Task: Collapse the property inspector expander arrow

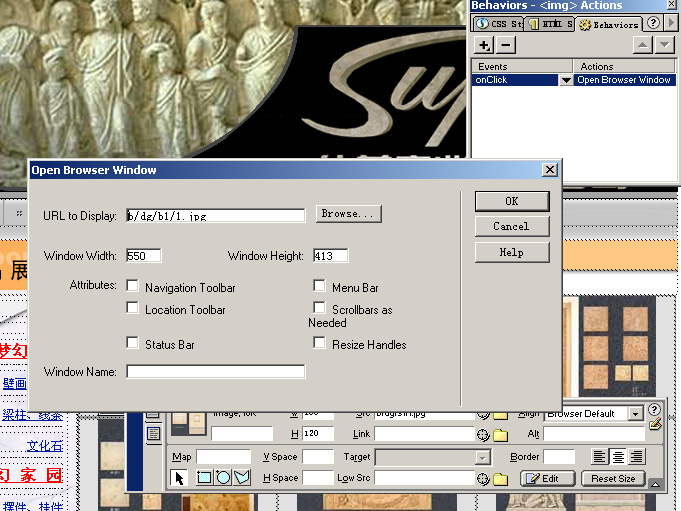Action: pyautogui.click(x=655, y=484)
